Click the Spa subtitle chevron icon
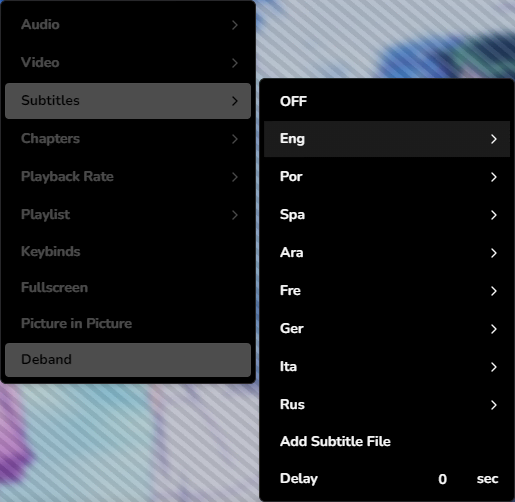Viewport: 515px width, 502px height. (x=494, y=215)
